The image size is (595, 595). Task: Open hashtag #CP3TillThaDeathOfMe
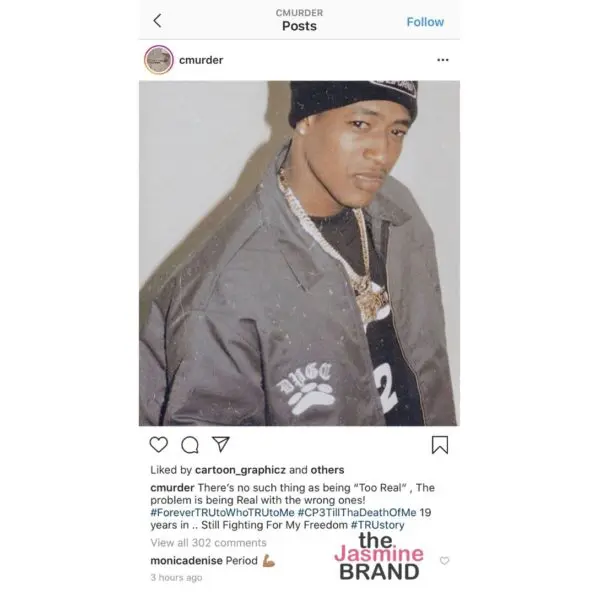pos(357,513)
